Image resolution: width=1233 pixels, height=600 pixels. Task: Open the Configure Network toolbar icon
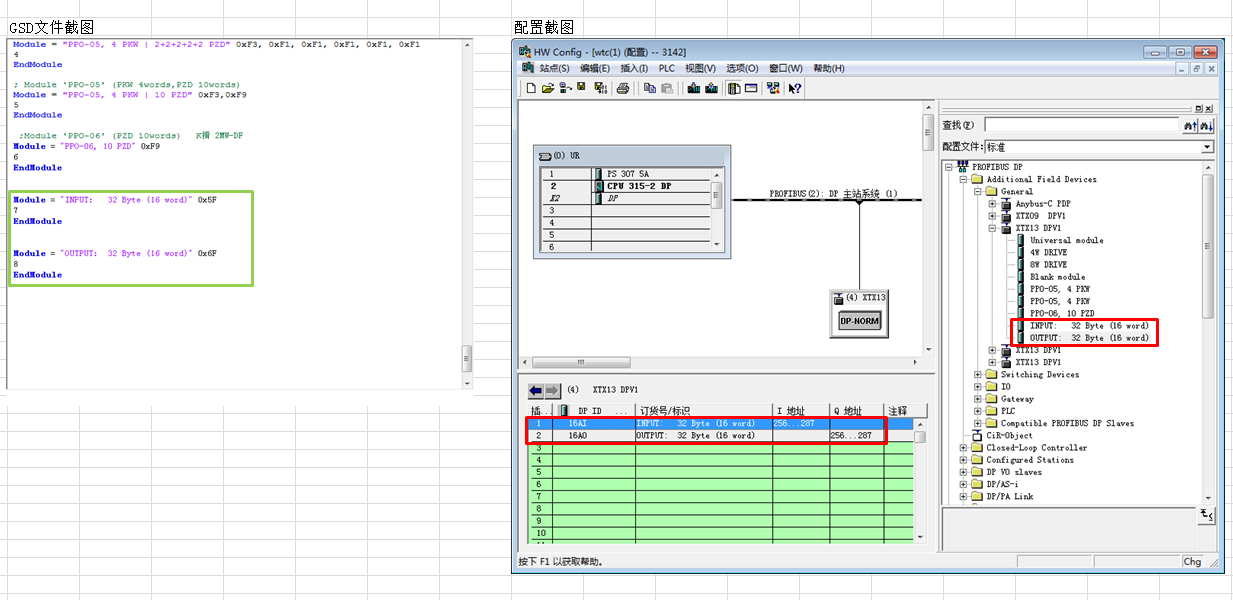[x=773, y=88]
